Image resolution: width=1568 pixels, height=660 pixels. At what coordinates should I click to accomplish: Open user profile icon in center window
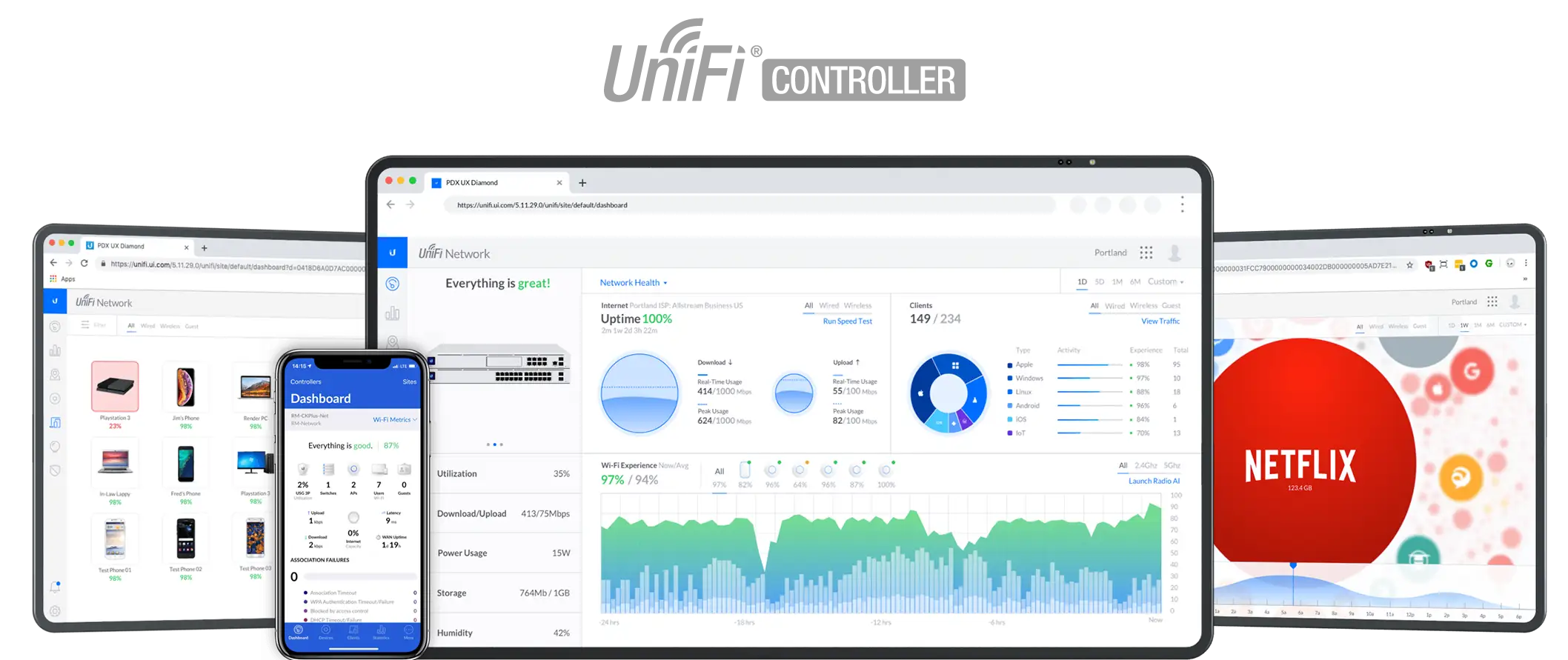tap(1175, 253)
